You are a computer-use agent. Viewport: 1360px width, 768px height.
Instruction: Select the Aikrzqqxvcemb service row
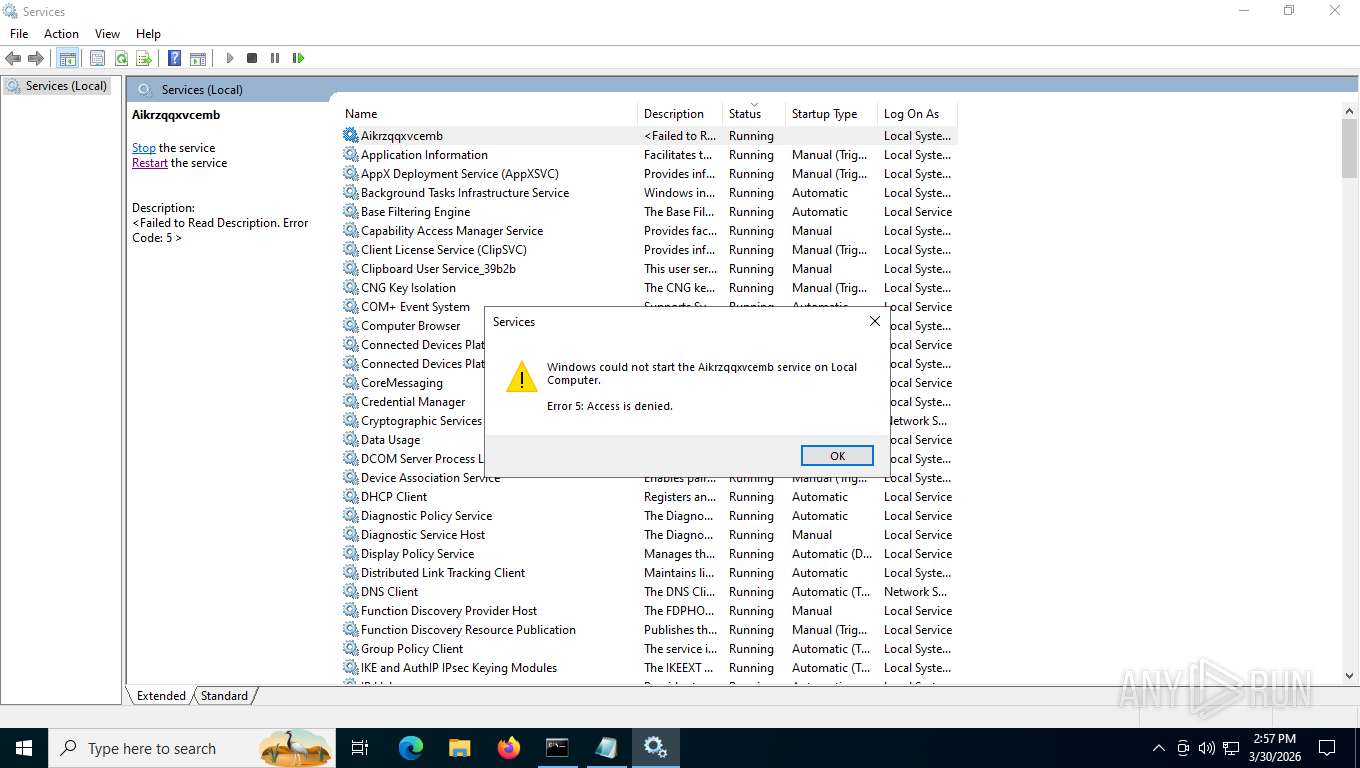(649, 136)
